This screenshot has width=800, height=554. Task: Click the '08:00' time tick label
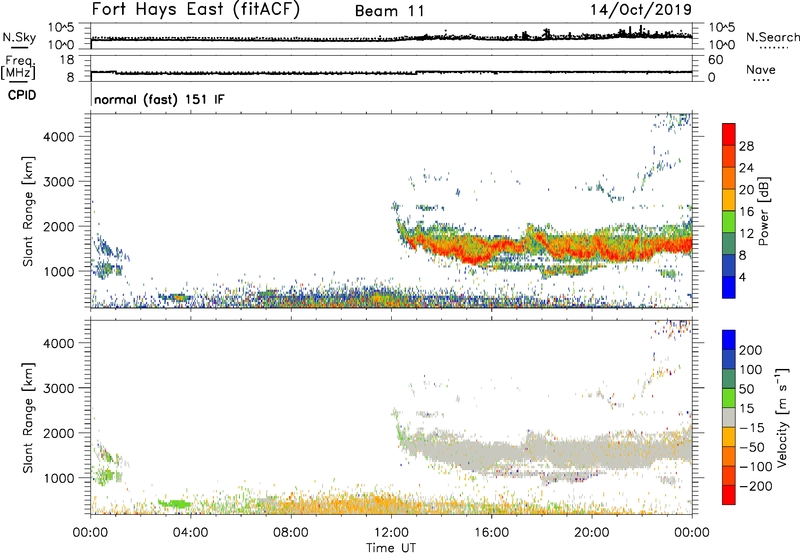(291, 533)
